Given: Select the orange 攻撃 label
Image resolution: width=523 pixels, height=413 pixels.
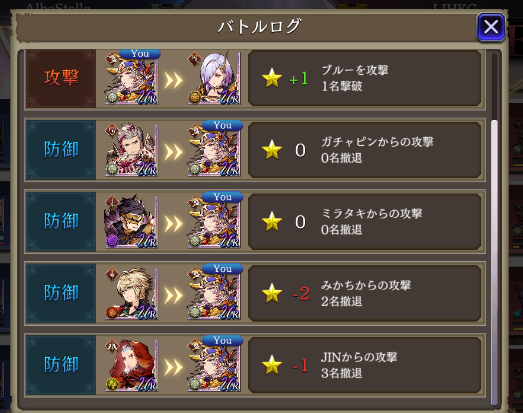Looking at the screenshot, I should click(61, 77).
